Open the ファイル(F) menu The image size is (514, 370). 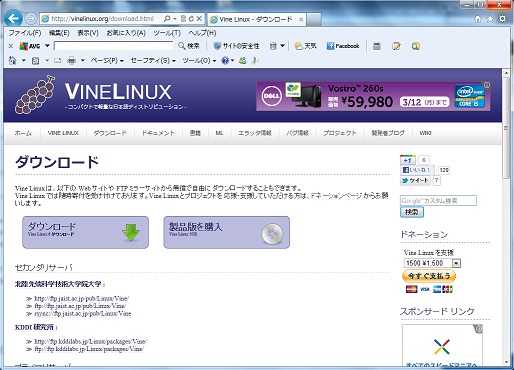click(x=25, y=33)
